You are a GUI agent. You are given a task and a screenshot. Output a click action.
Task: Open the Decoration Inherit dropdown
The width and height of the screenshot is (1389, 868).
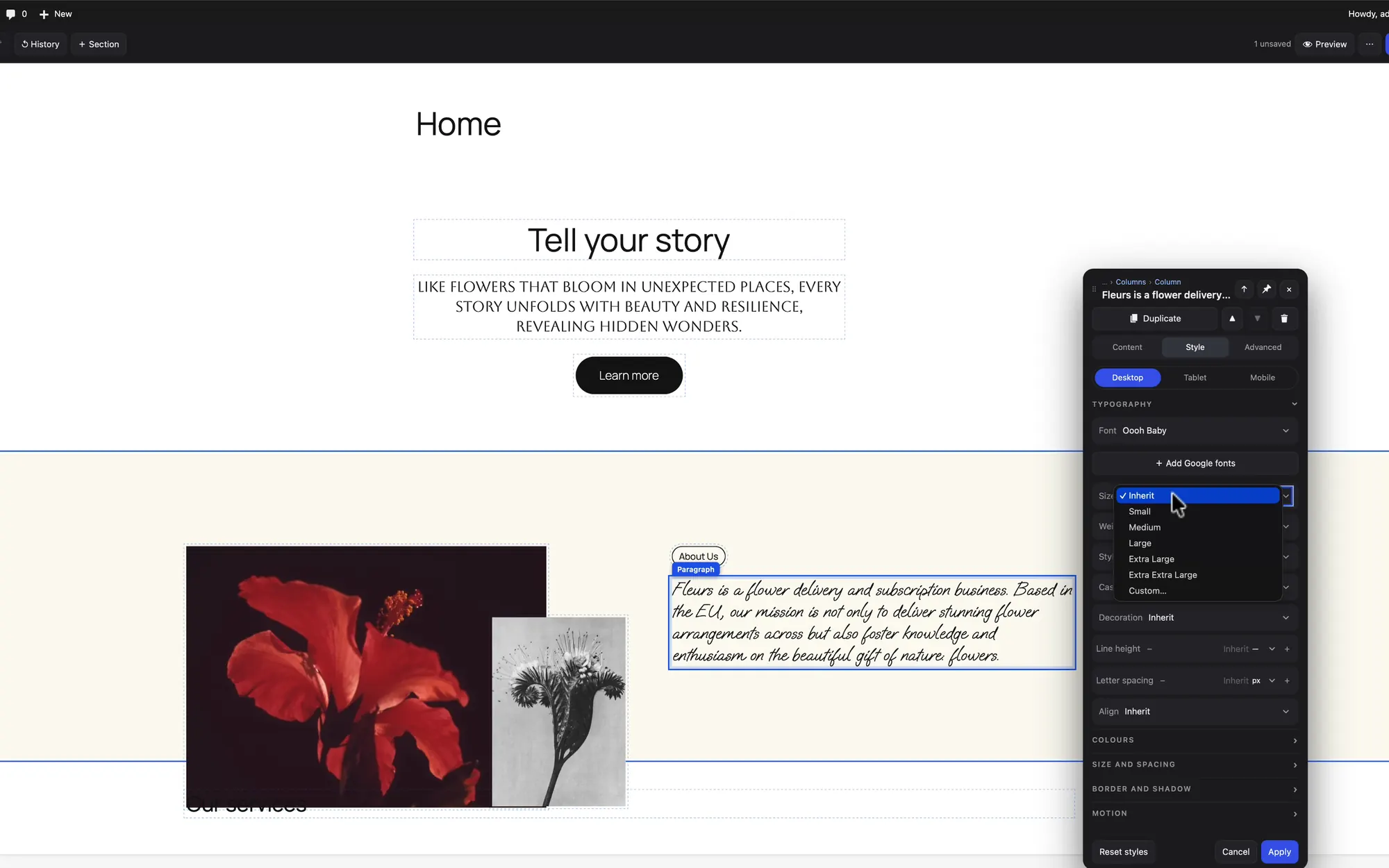click(x=1195, y=617)
